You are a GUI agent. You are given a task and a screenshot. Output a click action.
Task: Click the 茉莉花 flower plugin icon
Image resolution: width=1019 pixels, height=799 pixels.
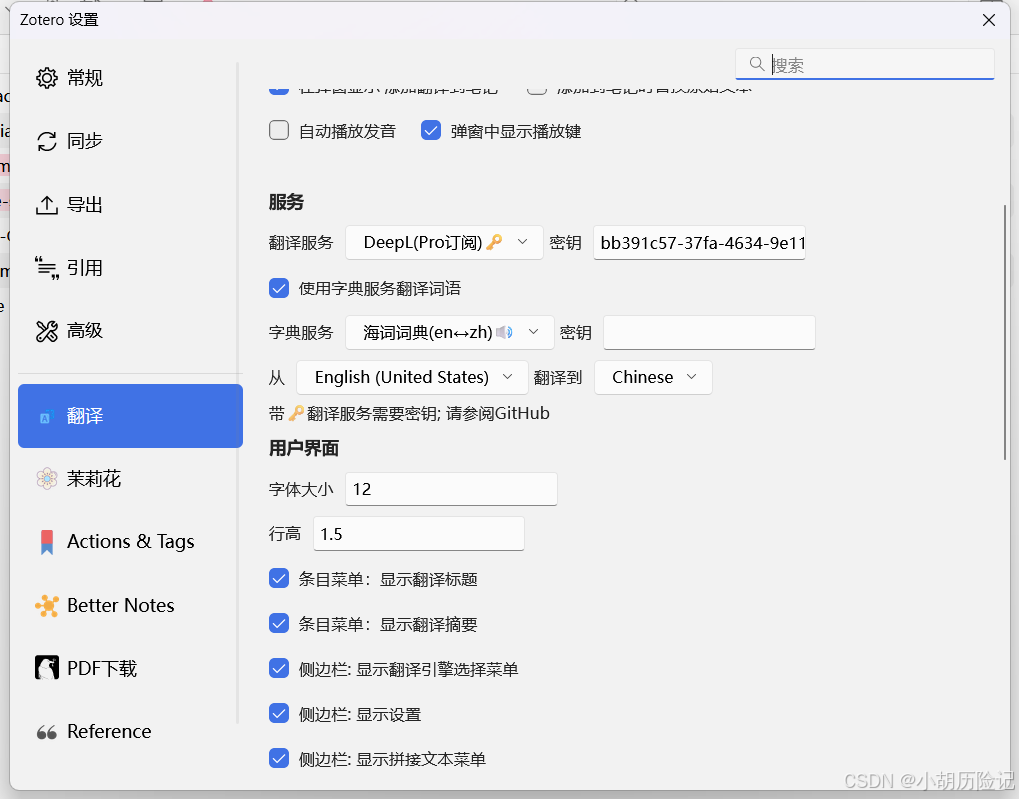[x=45, y=478]
